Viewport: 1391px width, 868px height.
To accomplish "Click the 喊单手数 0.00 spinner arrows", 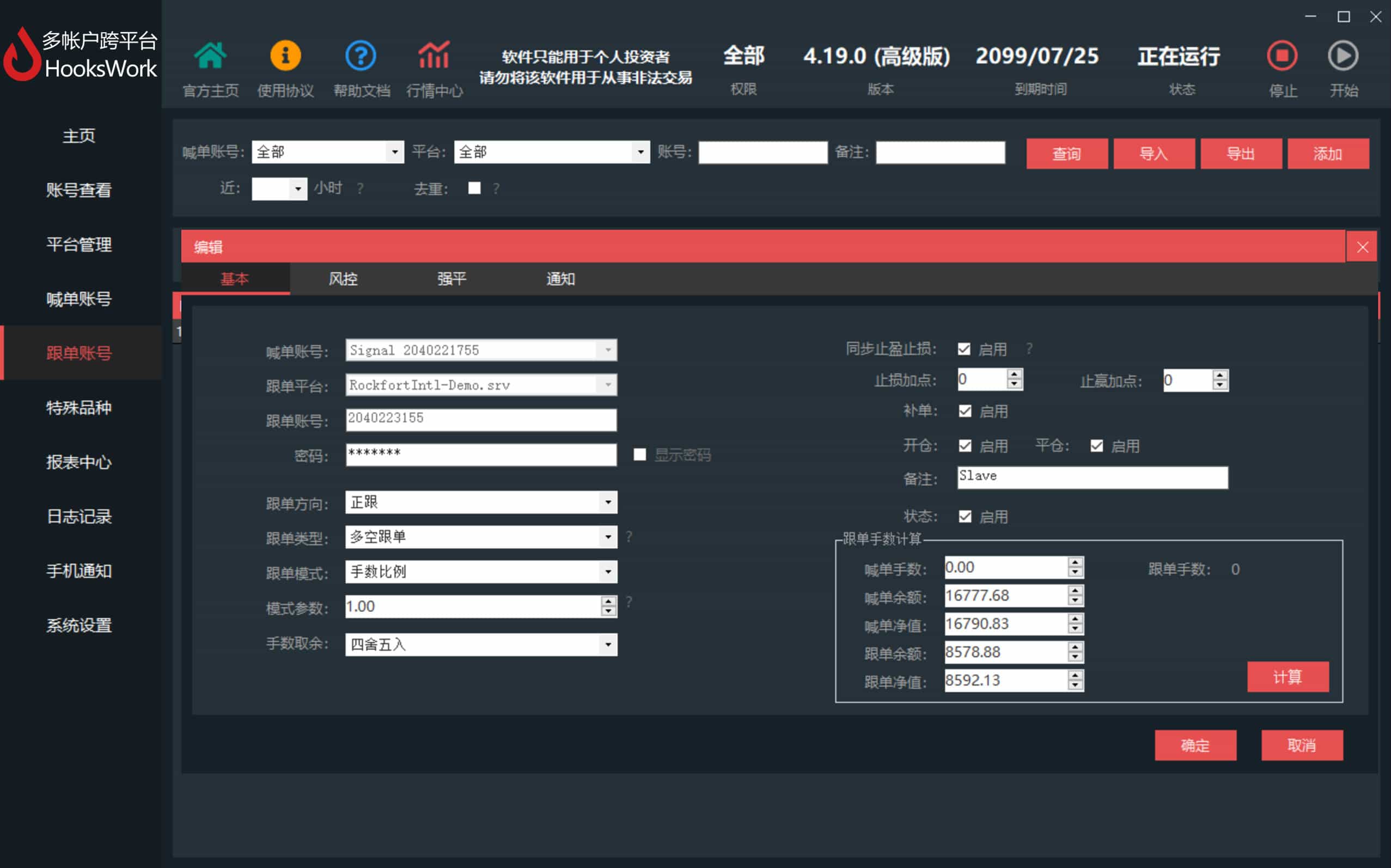I will click(1075, 567).
